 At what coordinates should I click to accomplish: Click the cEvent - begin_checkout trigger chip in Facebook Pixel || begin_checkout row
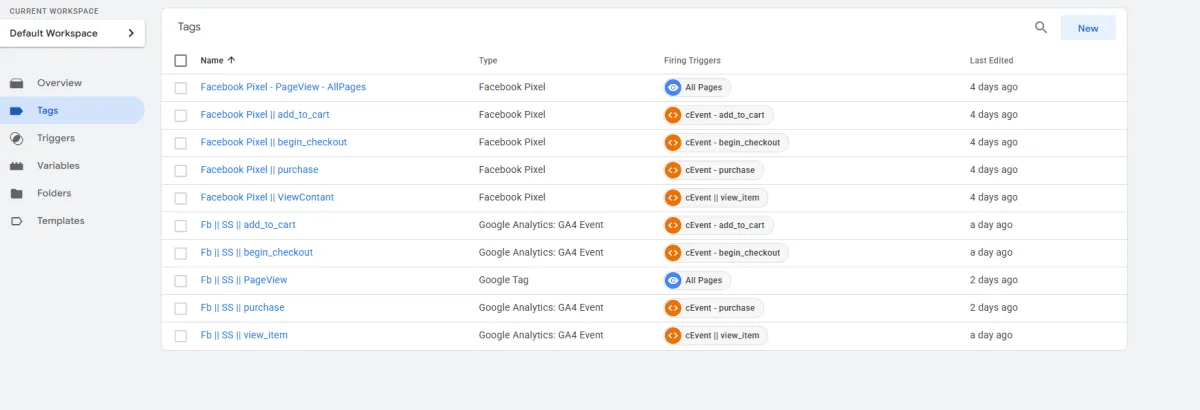click(x=726, y=142)
